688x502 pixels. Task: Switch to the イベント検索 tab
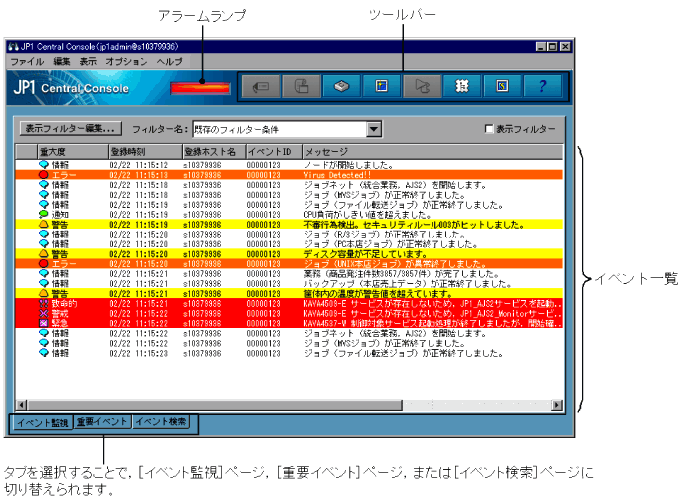(161, 422)
